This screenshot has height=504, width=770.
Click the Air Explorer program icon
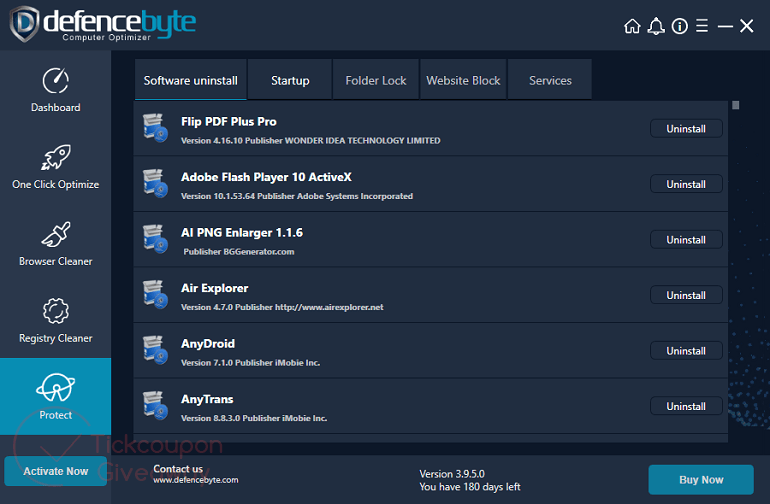[x=155, y=295]
